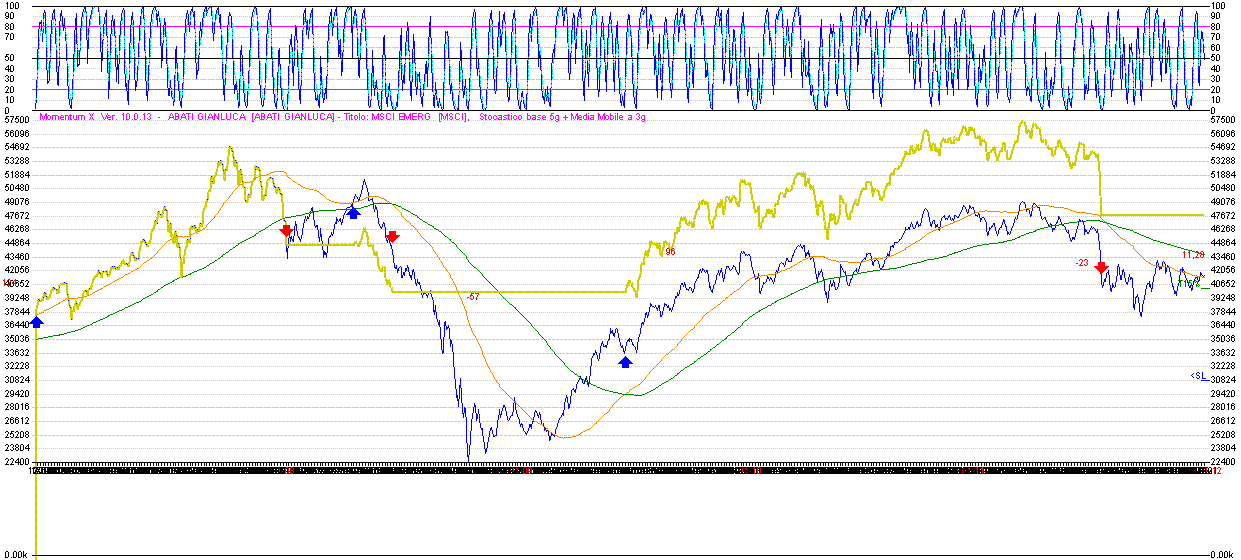Click the blue buy arrow at chart start
Image resolution: width=1241 pixels, height=560 pixels.
click(37, 321)
